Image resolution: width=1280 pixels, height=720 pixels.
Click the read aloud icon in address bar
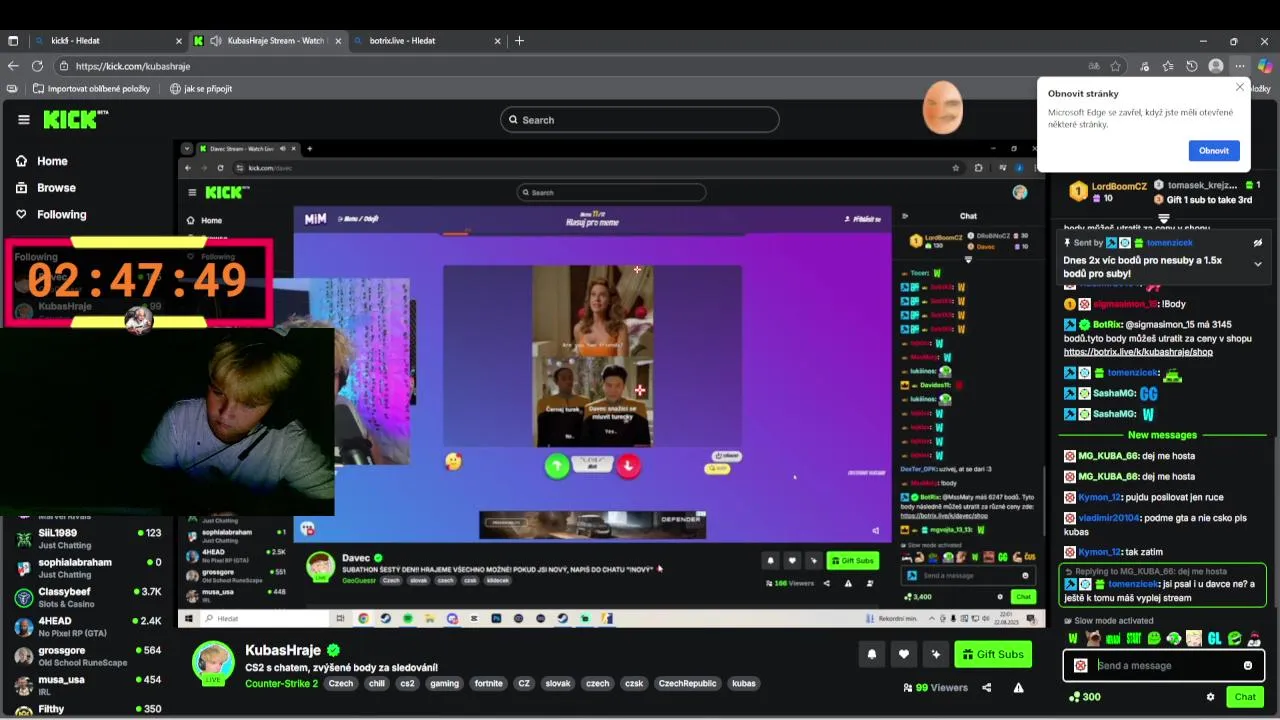click(x=1094, y=66)
